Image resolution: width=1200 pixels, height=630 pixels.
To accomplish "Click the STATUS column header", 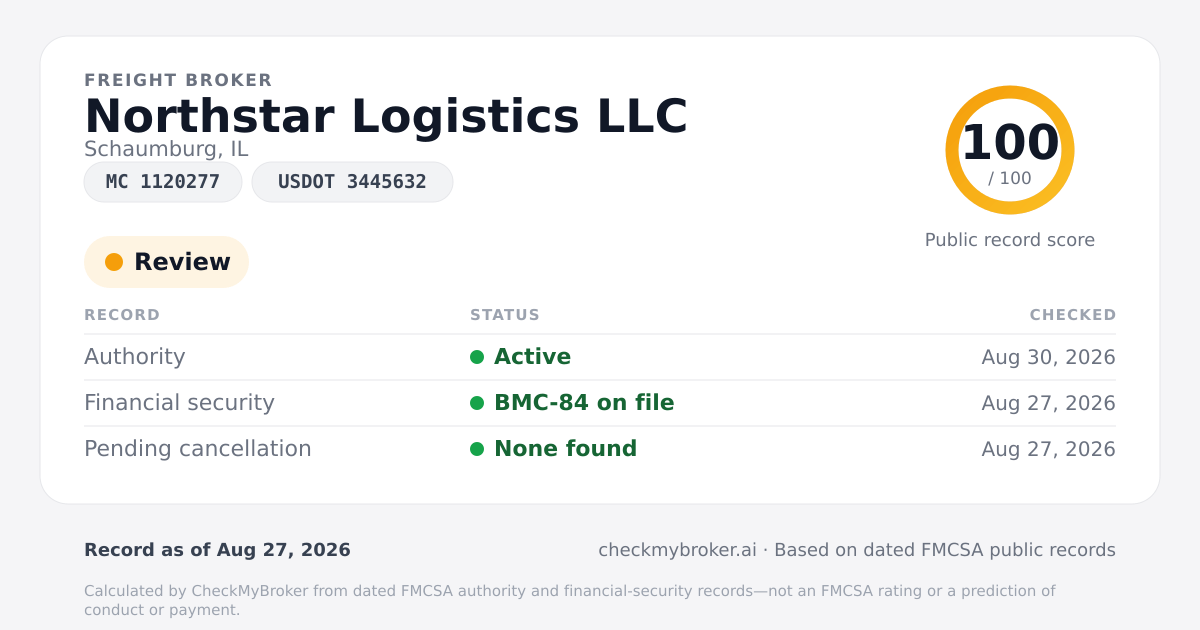I will (x=505, y=315).
